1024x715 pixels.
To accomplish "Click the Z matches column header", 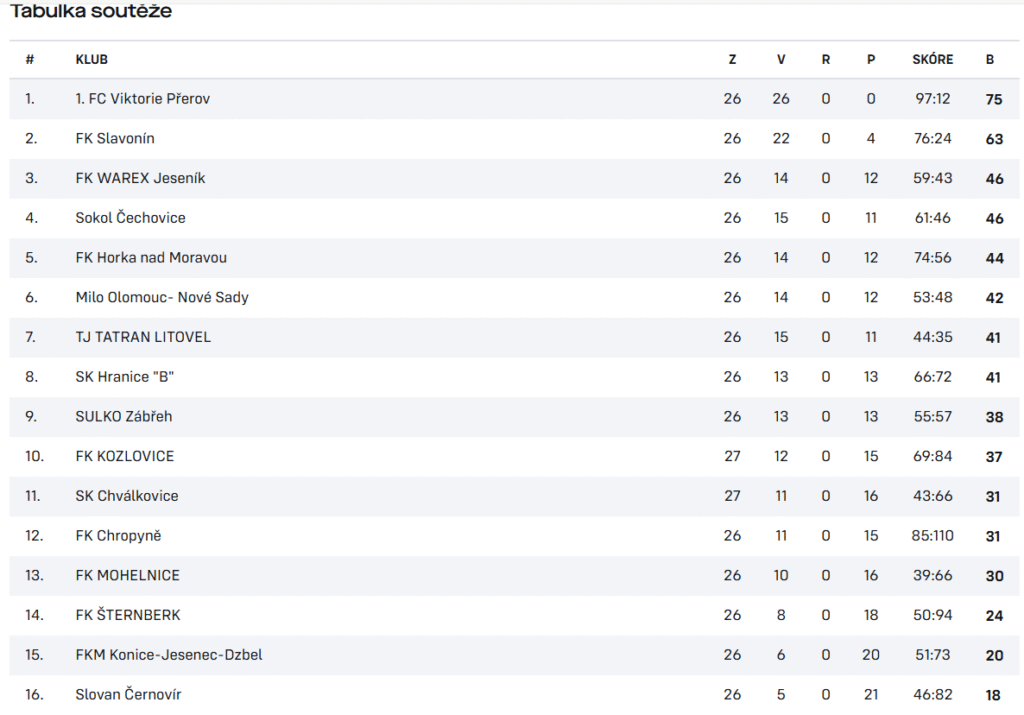I will pos(732,59).
